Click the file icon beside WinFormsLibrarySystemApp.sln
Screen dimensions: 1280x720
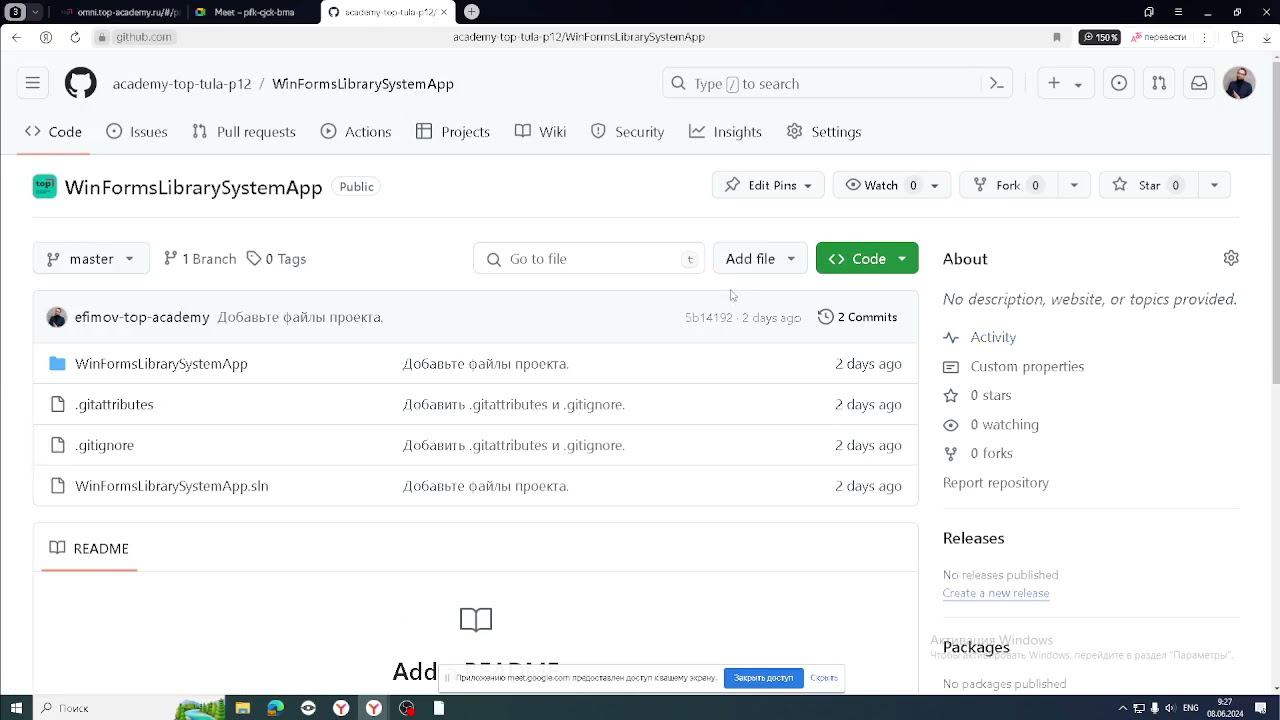click(x=57, y=486)
